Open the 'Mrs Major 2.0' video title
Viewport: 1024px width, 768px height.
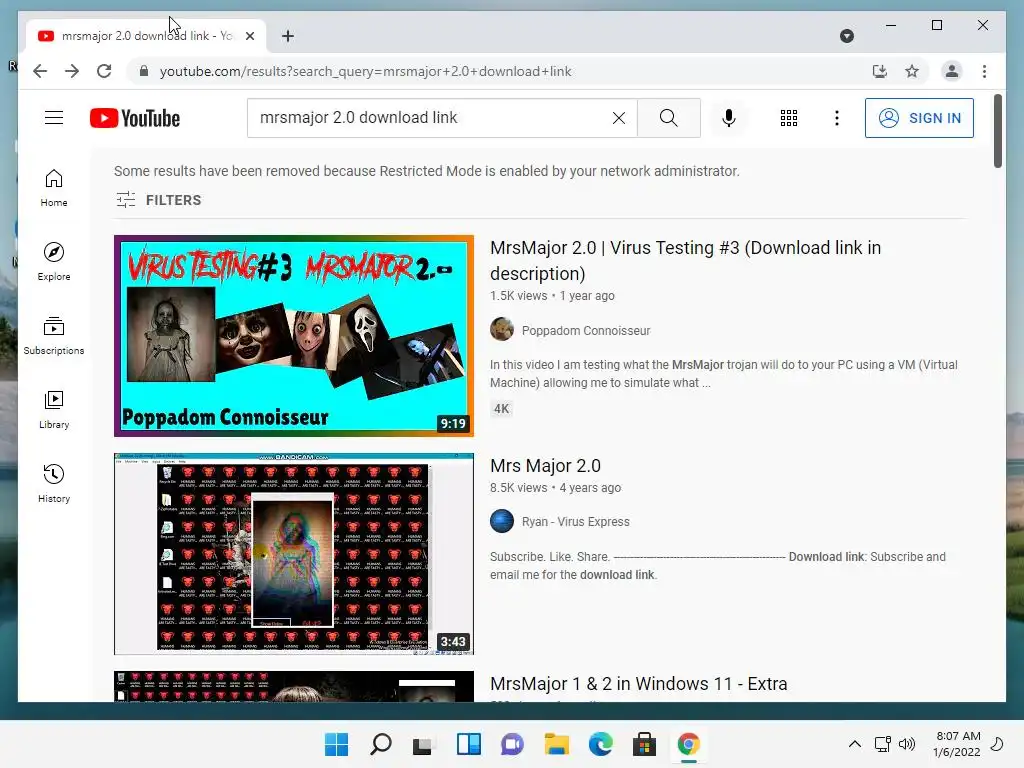coord(545,466)
